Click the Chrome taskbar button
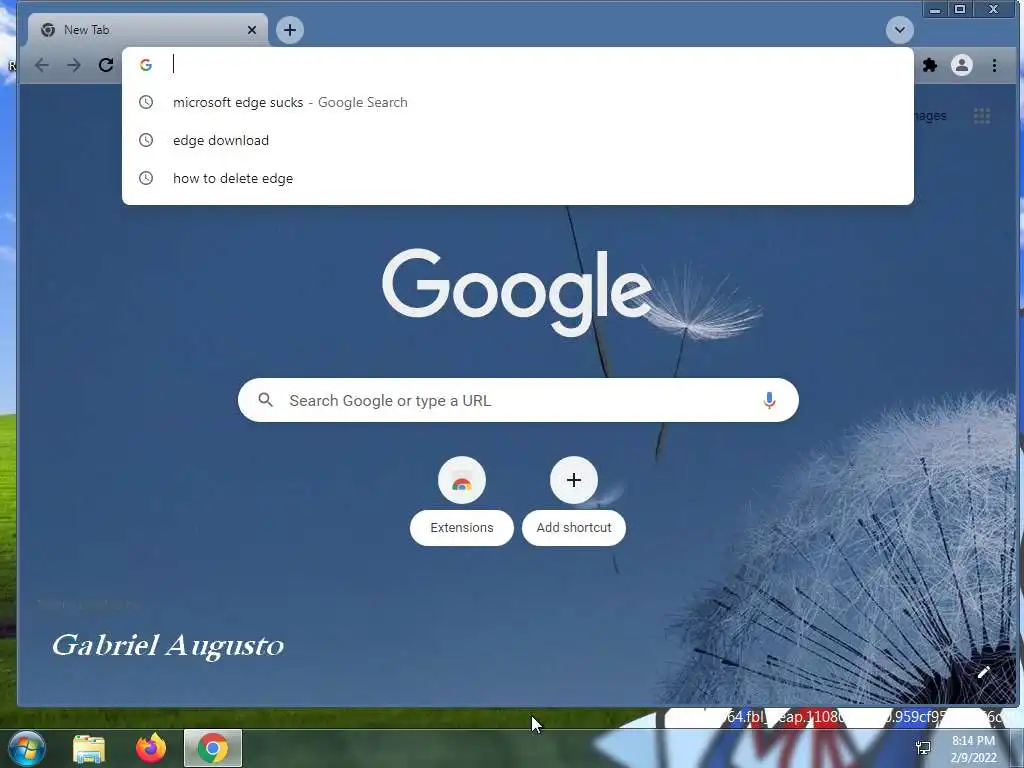 coord(213,748)
